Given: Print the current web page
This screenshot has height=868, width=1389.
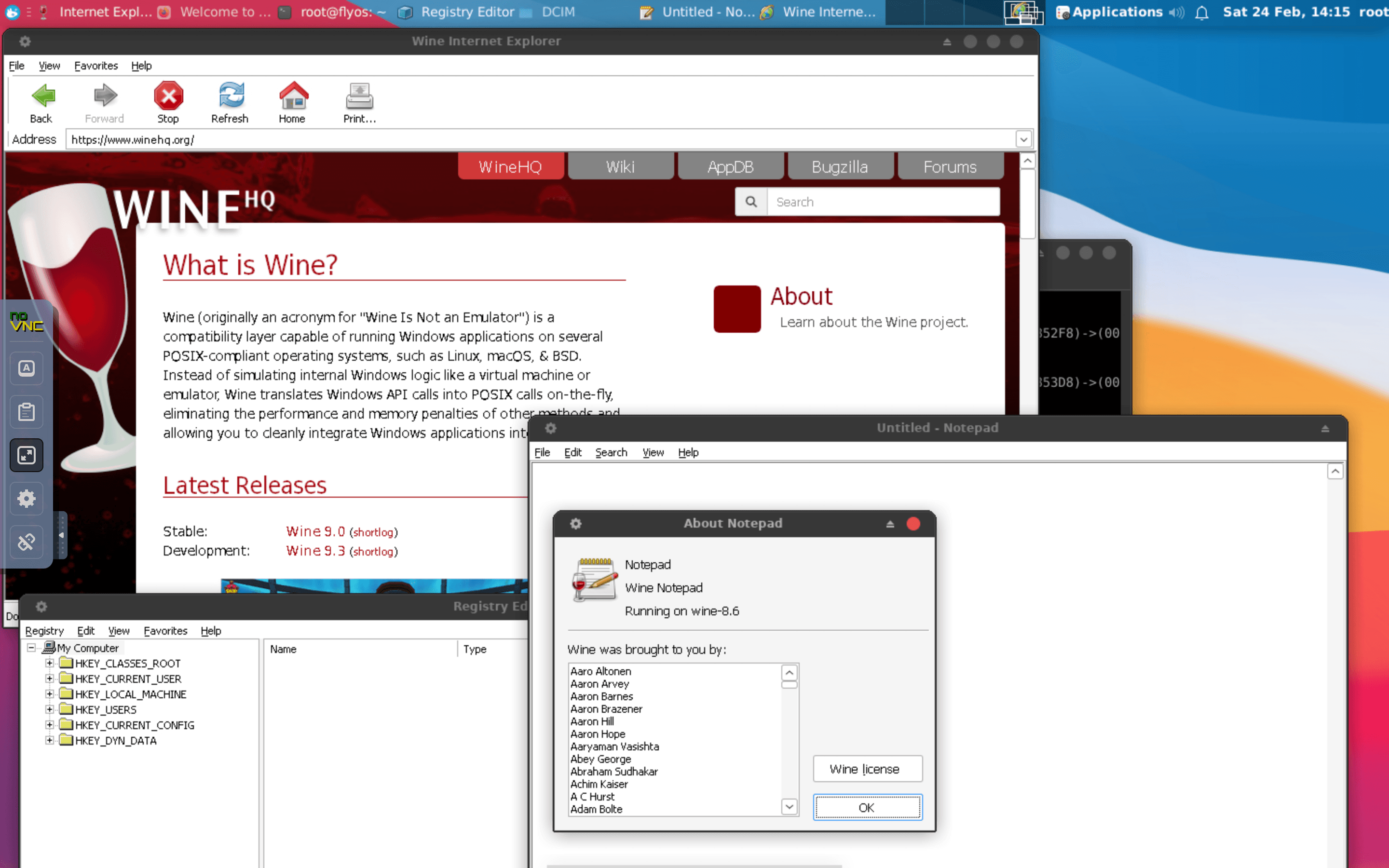Looking at the screenshot, I should pyautogui.click(x=359, y=103).
